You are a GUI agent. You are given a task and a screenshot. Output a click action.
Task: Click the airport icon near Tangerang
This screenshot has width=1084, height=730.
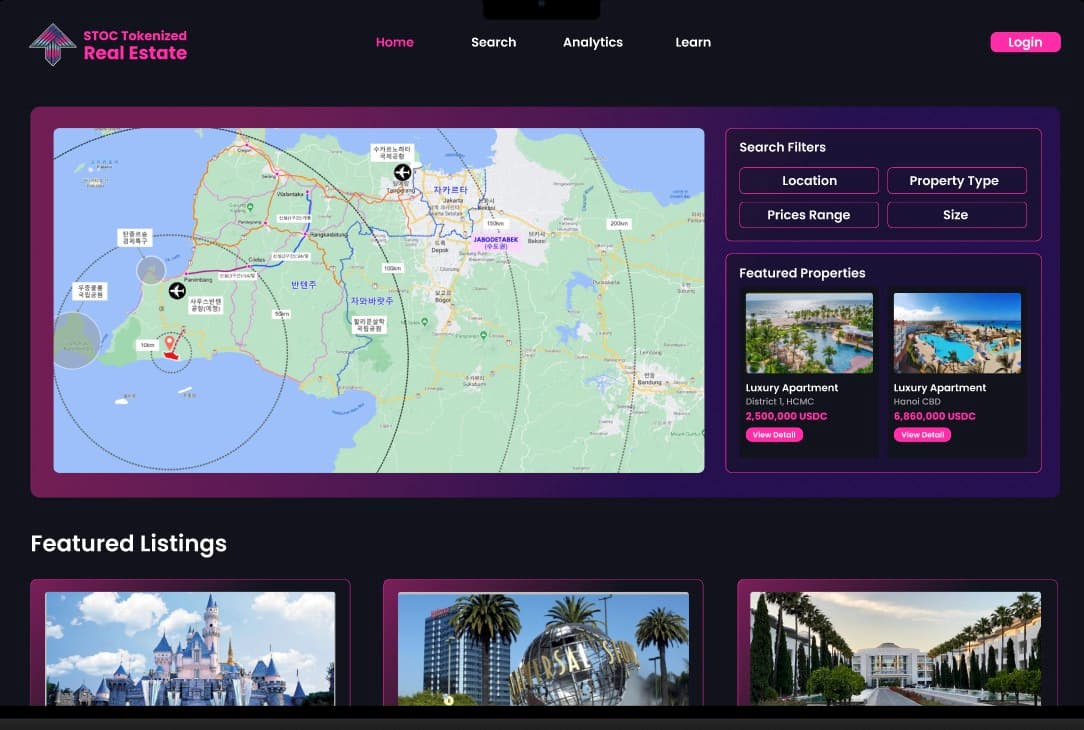coord(402,172)
